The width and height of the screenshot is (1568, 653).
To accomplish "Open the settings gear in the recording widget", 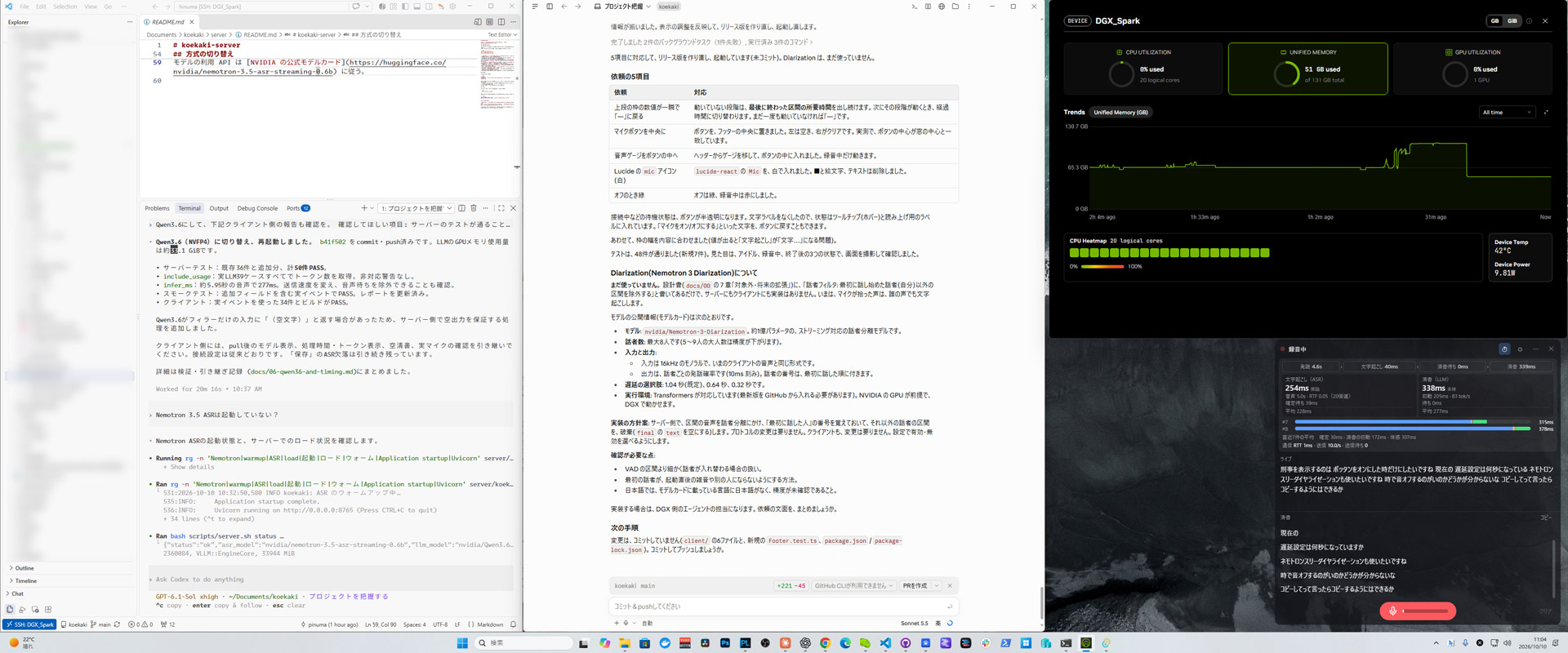I will tap(1520, 349).
